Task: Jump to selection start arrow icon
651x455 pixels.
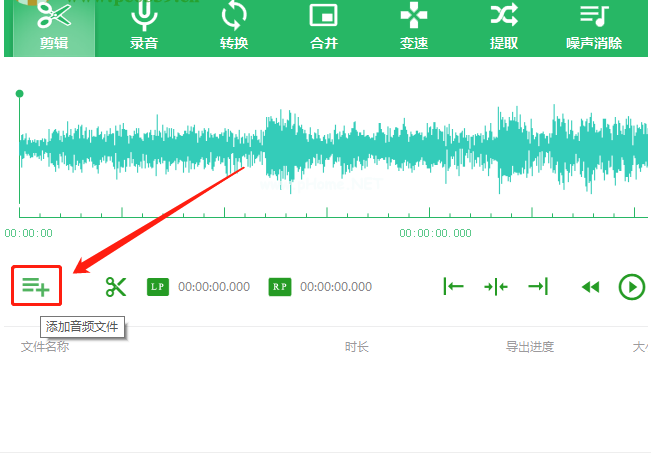Action: (x=454, y=287)
